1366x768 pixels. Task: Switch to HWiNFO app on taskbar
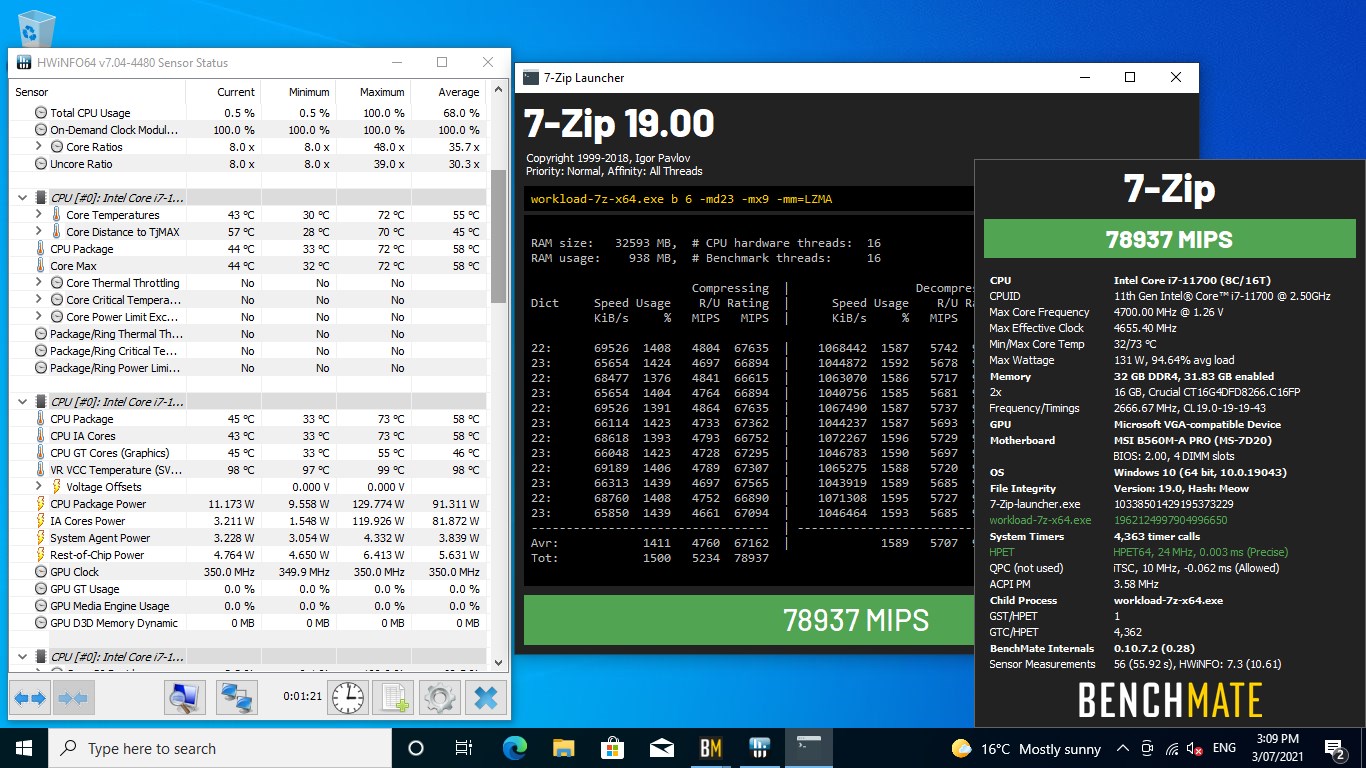coord(760,748)
